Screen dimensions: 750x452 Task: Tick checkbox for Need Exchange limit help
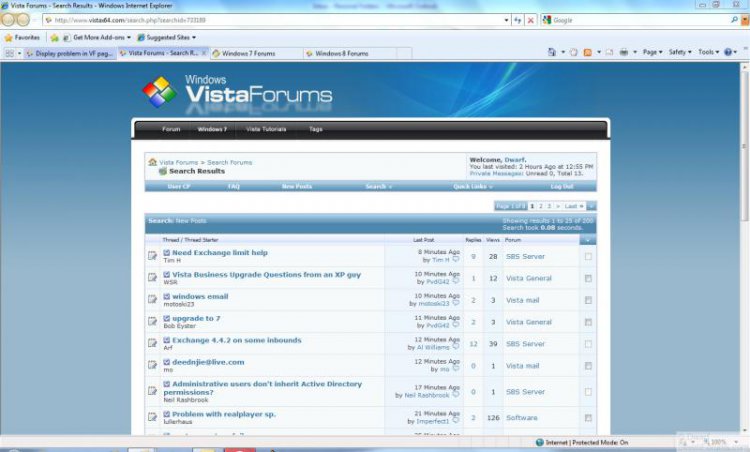pos(588,256)
